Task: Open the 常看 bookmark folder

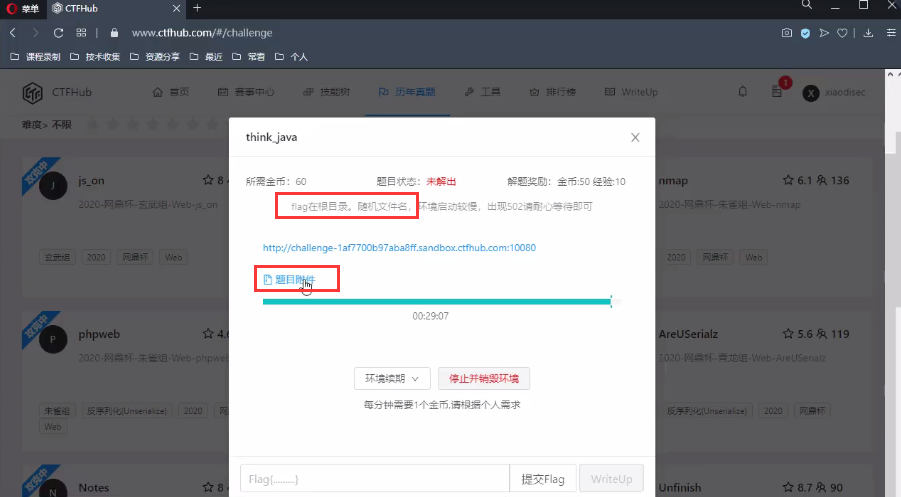Action: click(x=248, y=57)
